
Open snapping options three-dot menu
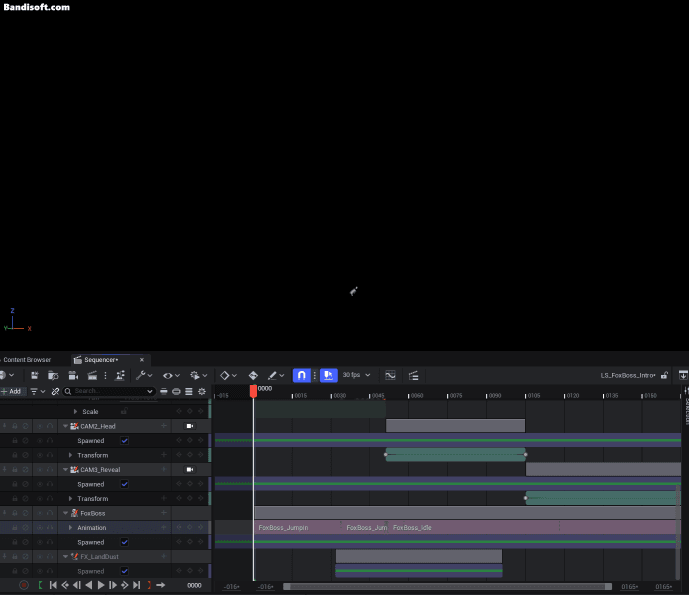tap(315, 375)
